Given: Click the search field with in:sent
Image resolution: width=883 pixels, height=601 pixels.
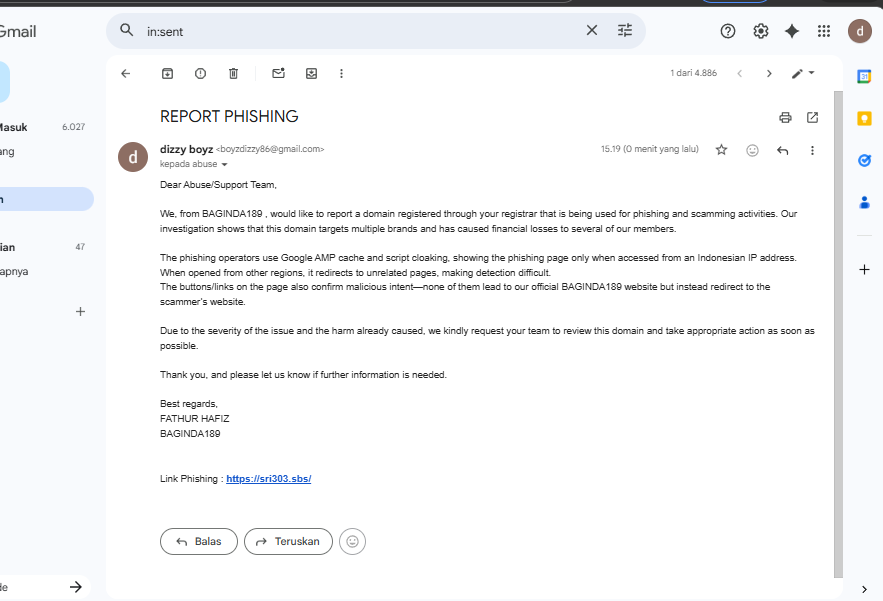Looking at the screenshot, I should pyautogui.click(x=360, y=32).
